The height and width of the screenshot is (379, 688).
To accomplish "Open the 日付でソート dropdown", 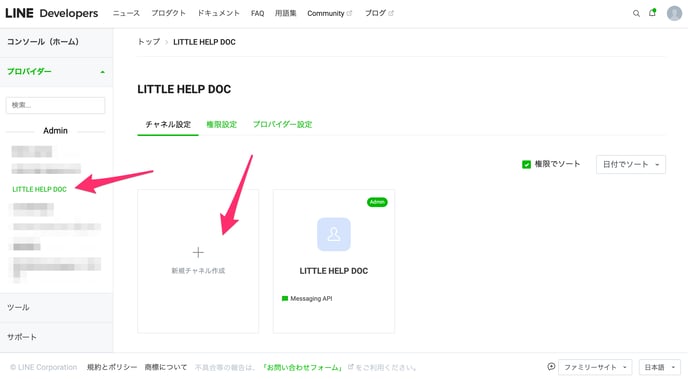I will click(631, 164).
